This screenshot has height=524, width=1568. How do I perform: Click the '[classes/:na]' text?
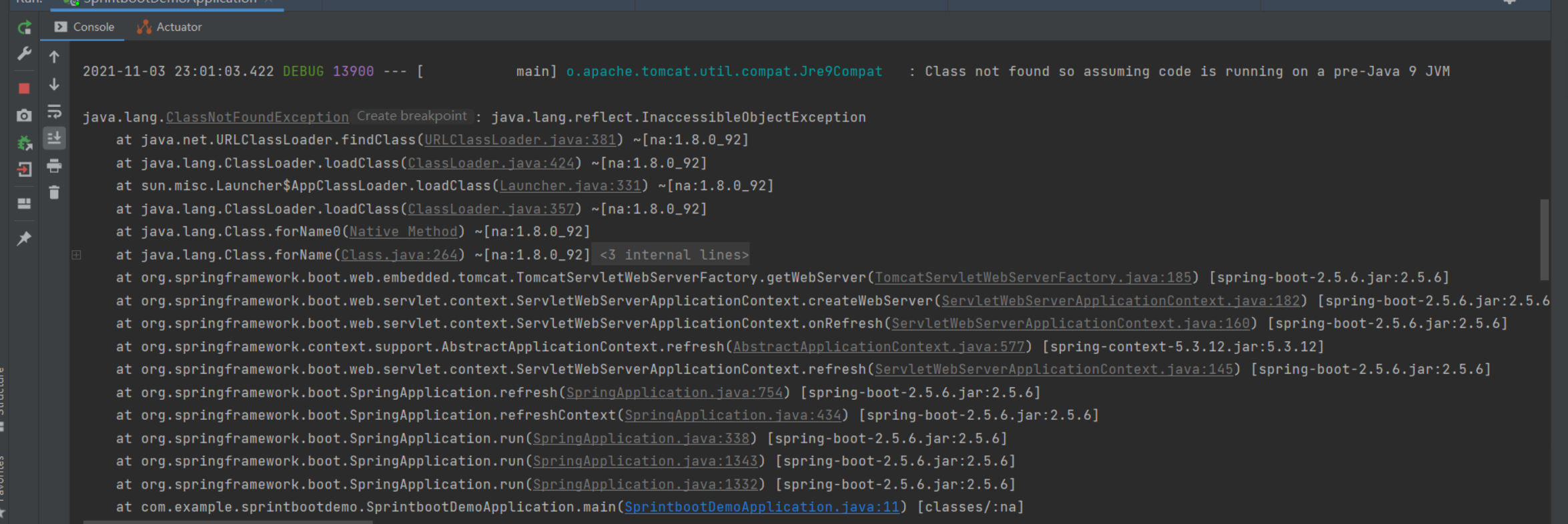click(971, 508)
